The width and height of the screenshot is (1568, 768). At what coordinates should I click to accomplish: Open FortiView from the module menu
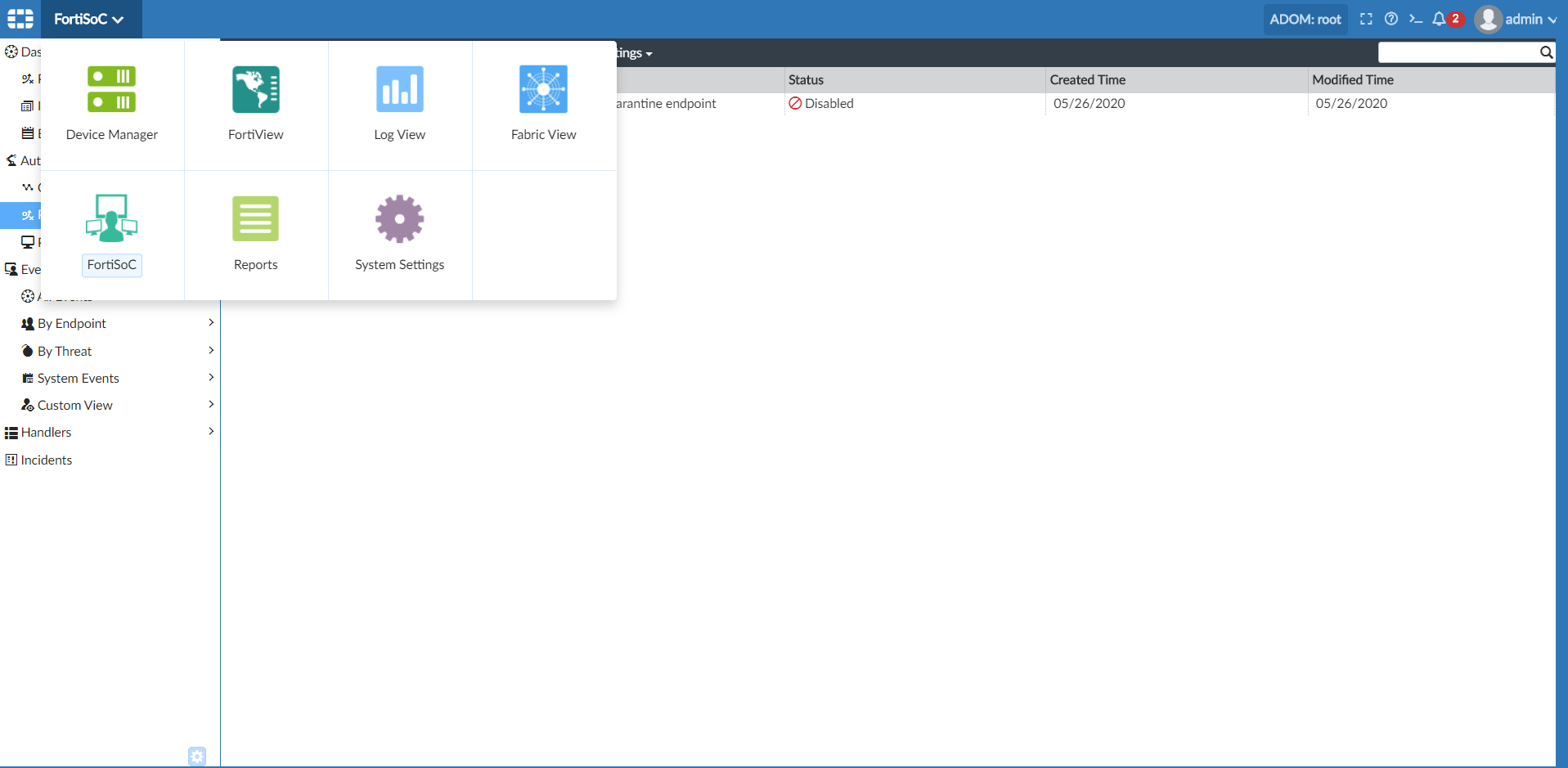(x=255, y=102)
